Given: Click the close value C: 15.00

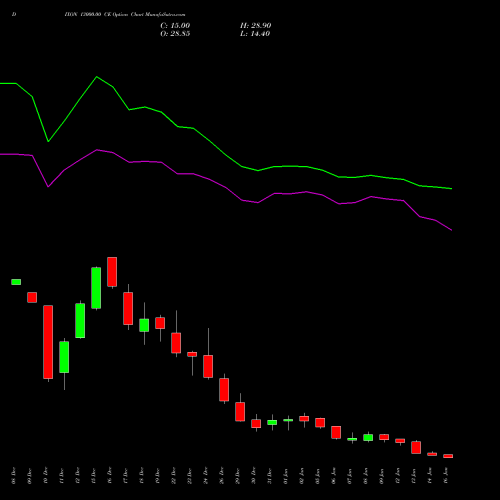Looking at the screenshot, I should click(x=175, y=26).
